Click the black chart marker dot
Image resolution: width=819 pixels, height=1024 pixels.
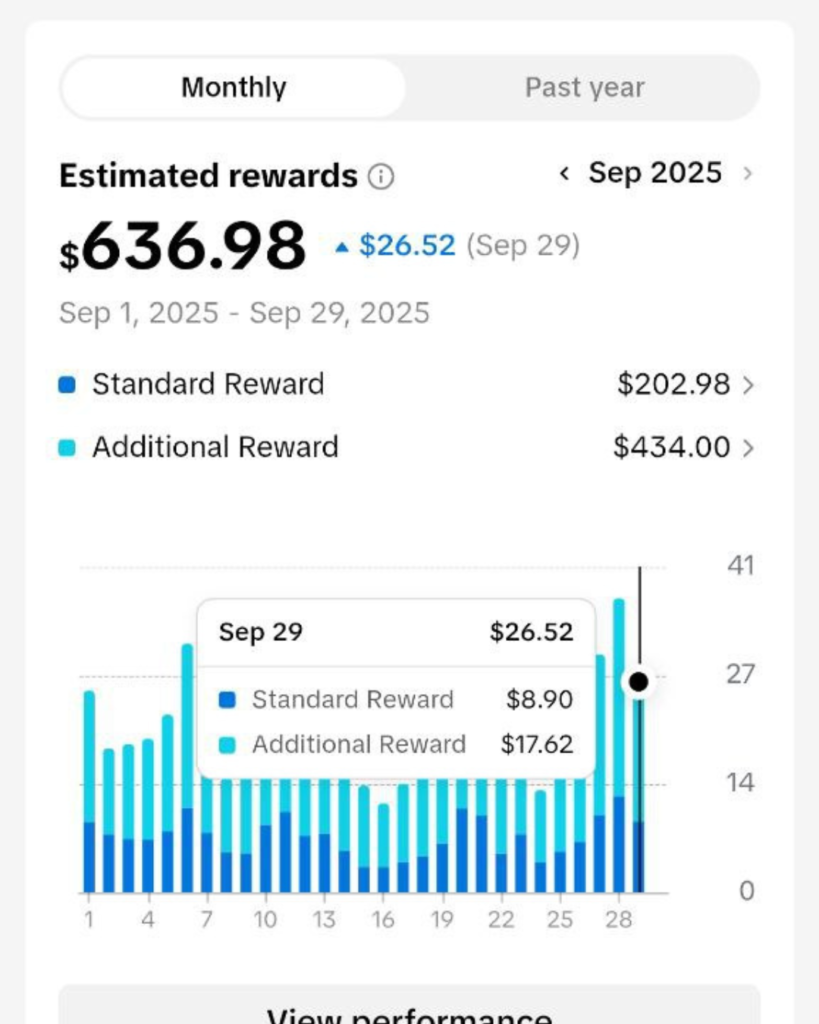[x=639, y=683]
